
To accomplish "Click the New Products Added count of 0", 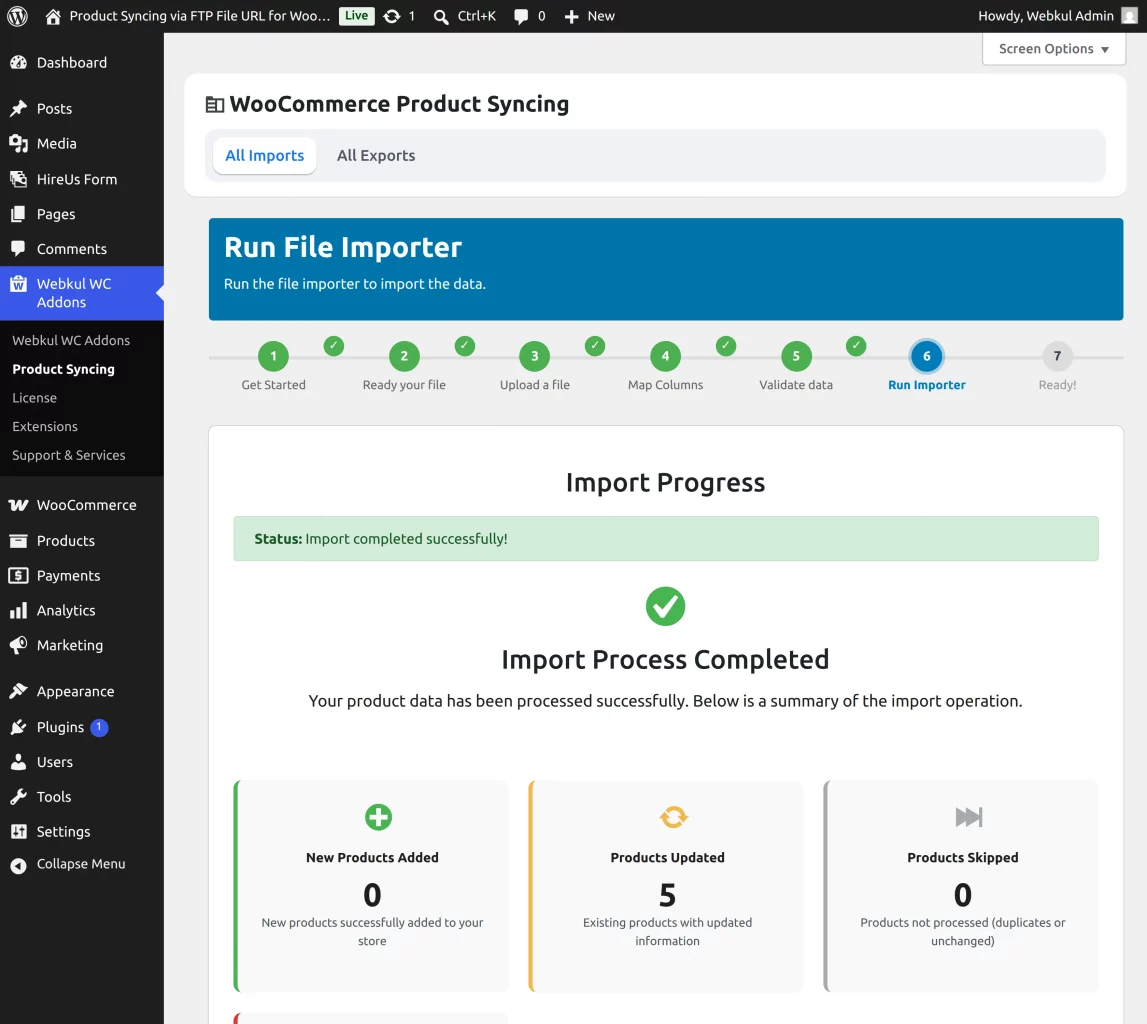I will coord(372,895).
